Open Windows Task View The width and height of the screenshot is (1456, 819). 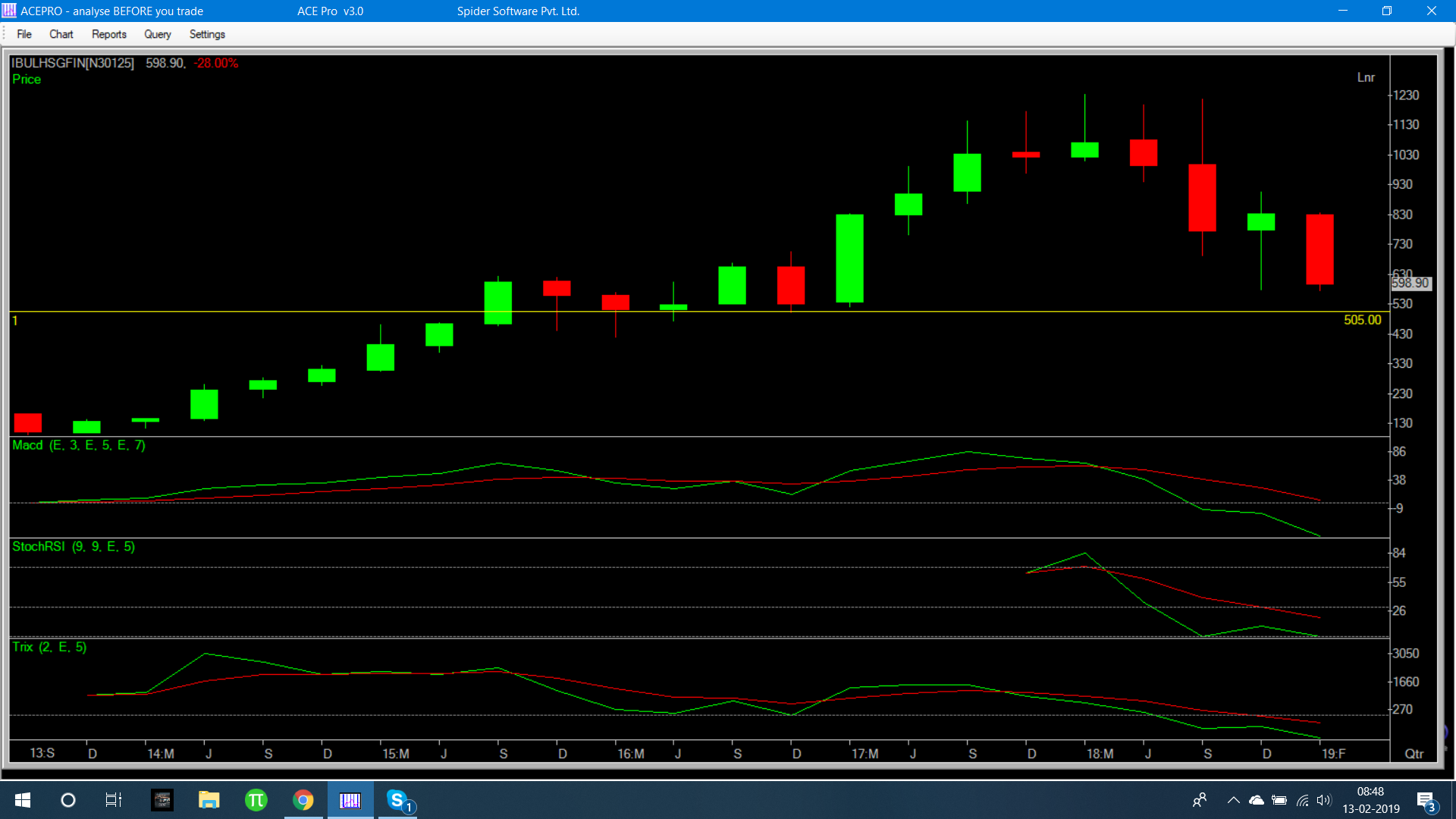(x=114, y=800)
